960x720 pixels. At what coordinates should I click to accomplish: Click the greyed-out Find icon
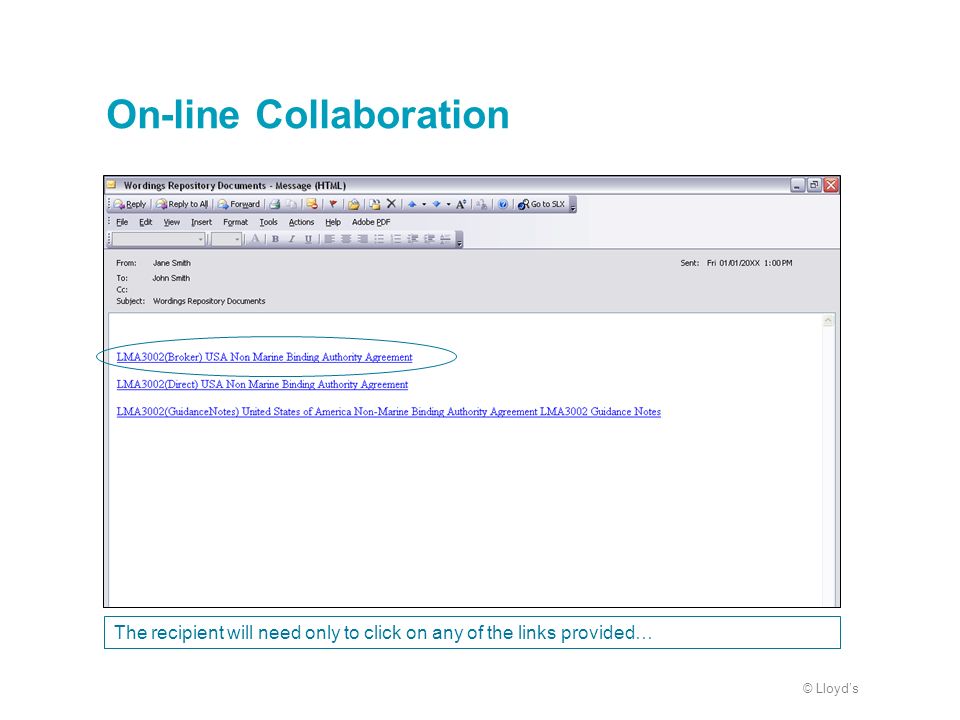coord(481,204)
